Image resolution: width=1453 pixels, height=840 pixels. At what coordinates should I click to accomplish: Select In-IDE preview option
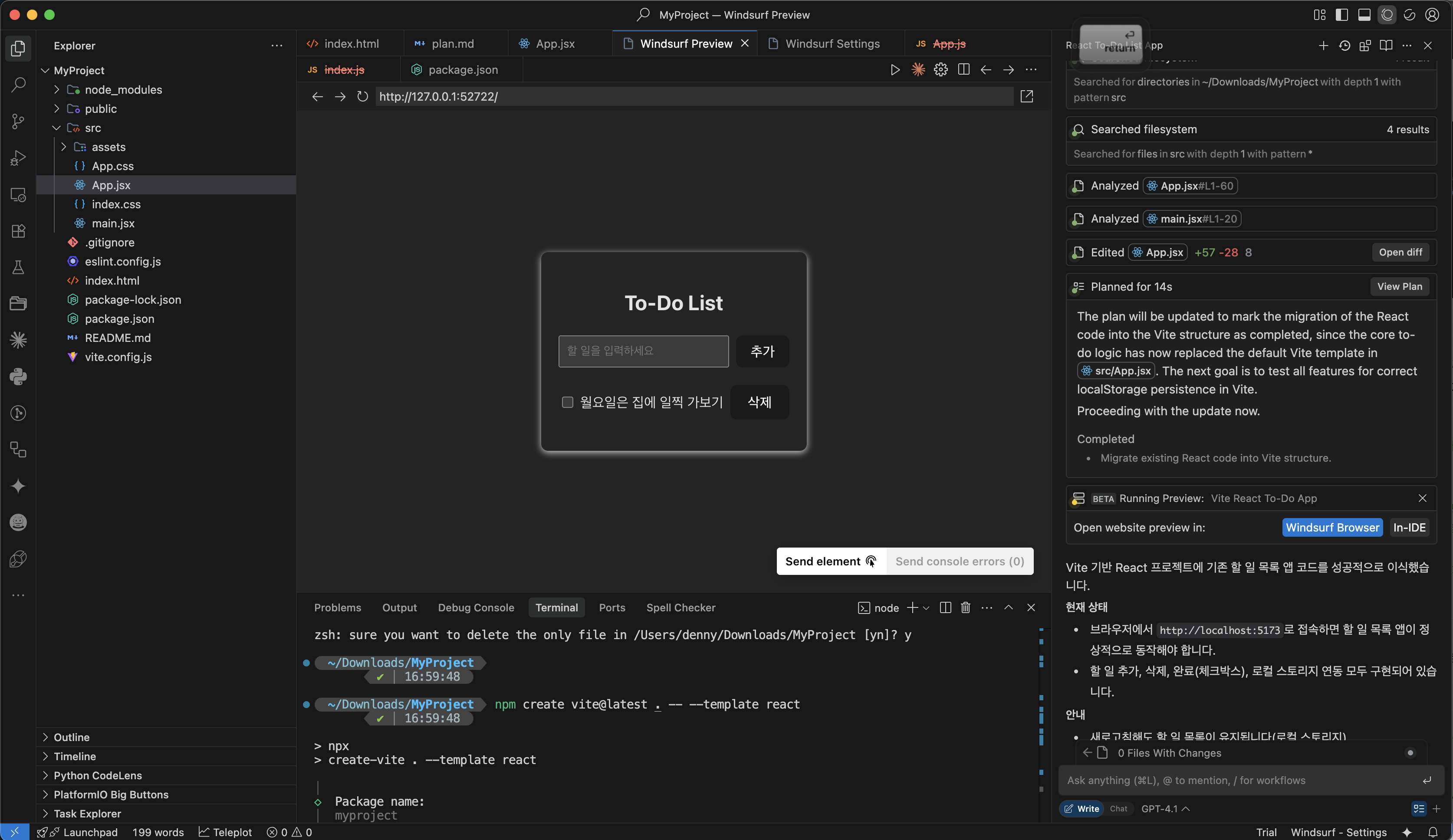[1409, 527]
